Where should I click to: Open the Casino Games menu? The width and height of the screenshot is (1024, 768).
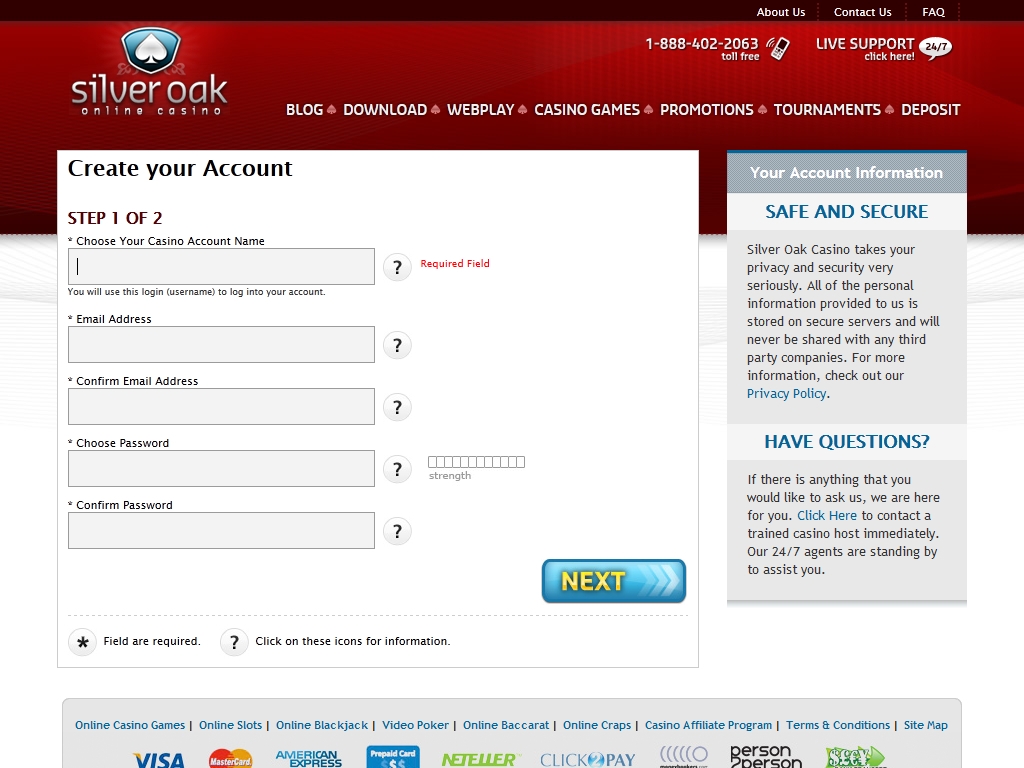[x=587, y=110]
